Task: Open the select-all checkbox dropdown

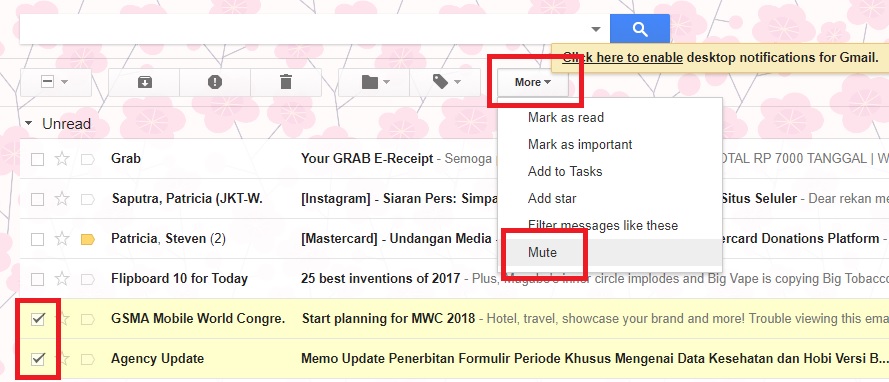Action: click(x=56, y=82)
